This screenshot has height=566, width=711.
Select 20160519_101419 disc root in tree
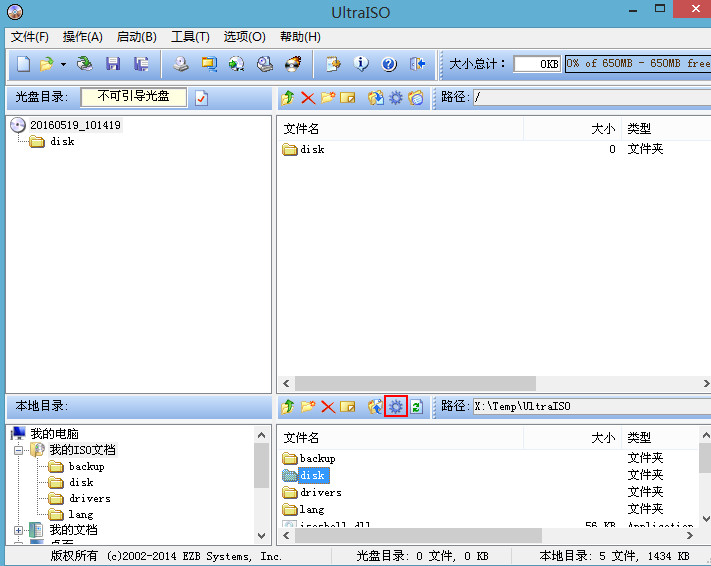75,125
